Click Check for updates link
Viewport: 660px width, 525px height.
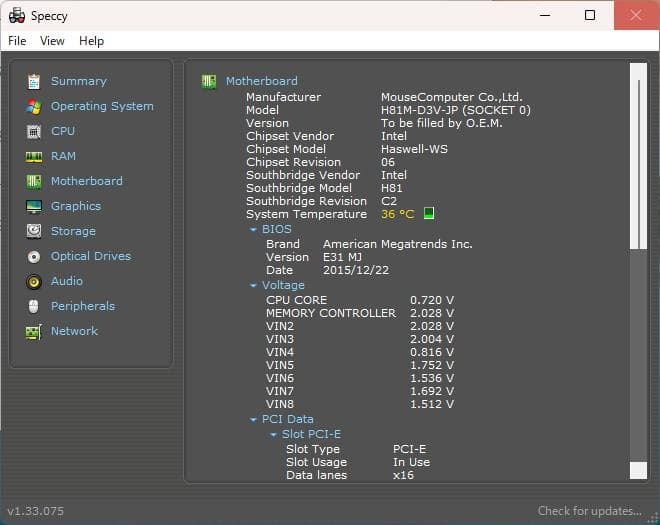pos(590,511)
